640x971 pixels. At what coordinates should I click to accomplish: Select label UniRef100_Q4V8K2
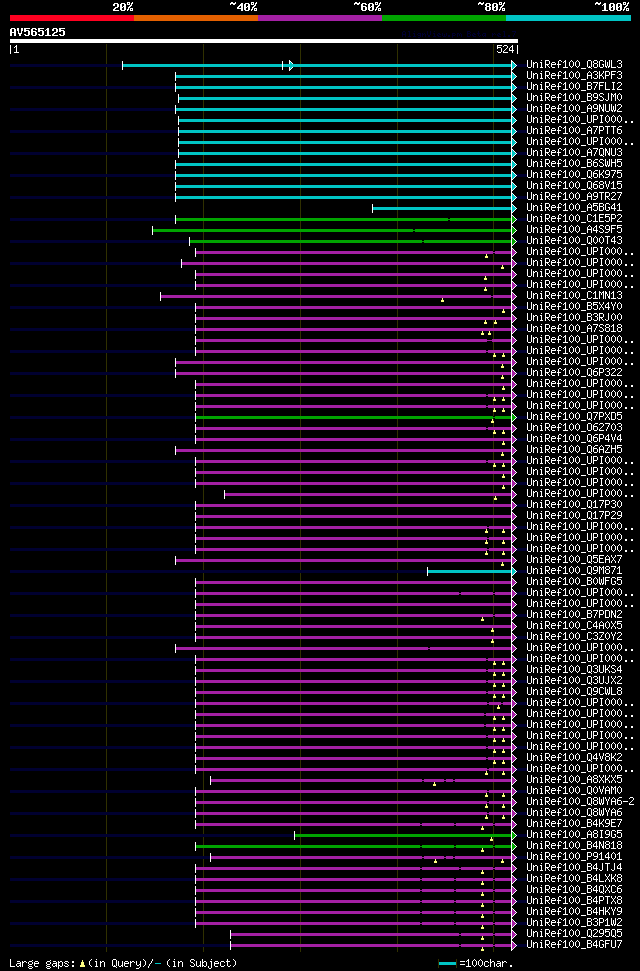click(574, 758)
